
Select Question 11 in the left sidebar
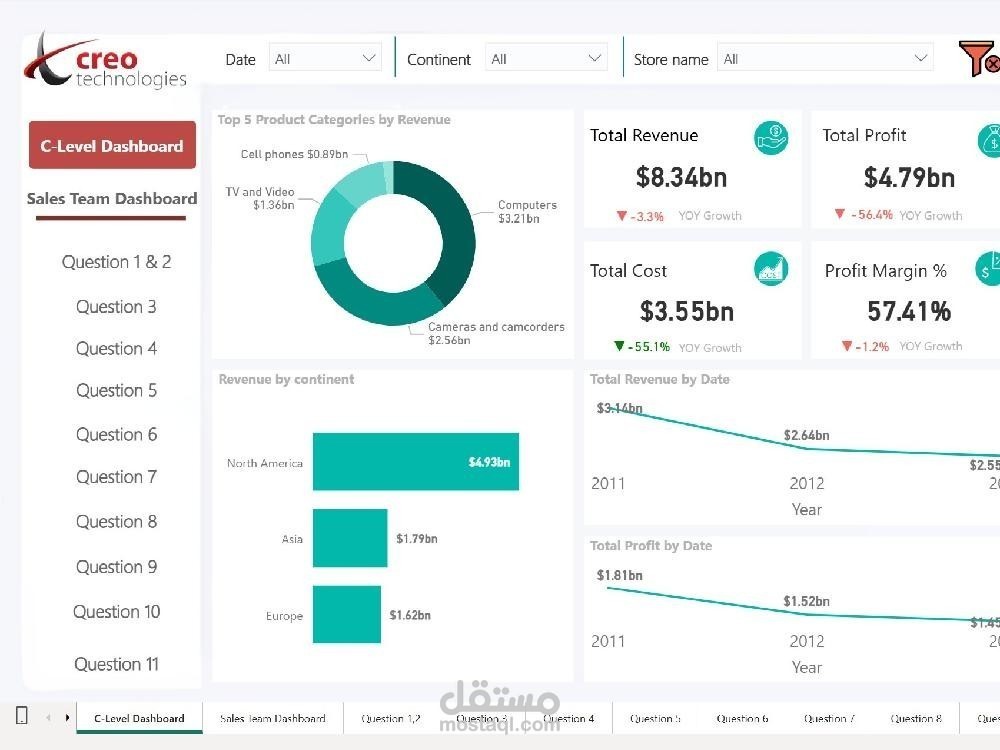pyautogui.click(x=116, y=663)
